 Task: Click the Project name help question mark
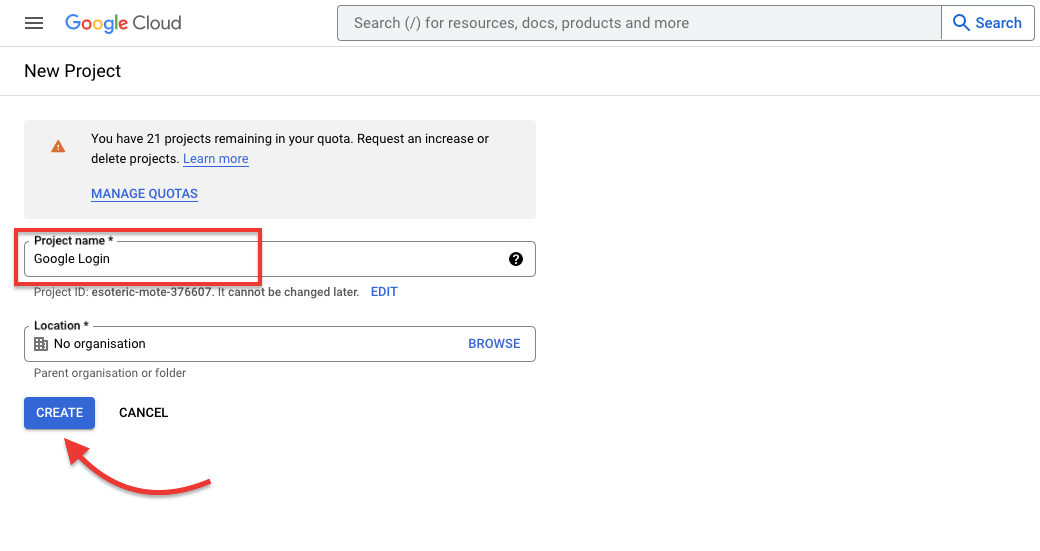point(515,259)
